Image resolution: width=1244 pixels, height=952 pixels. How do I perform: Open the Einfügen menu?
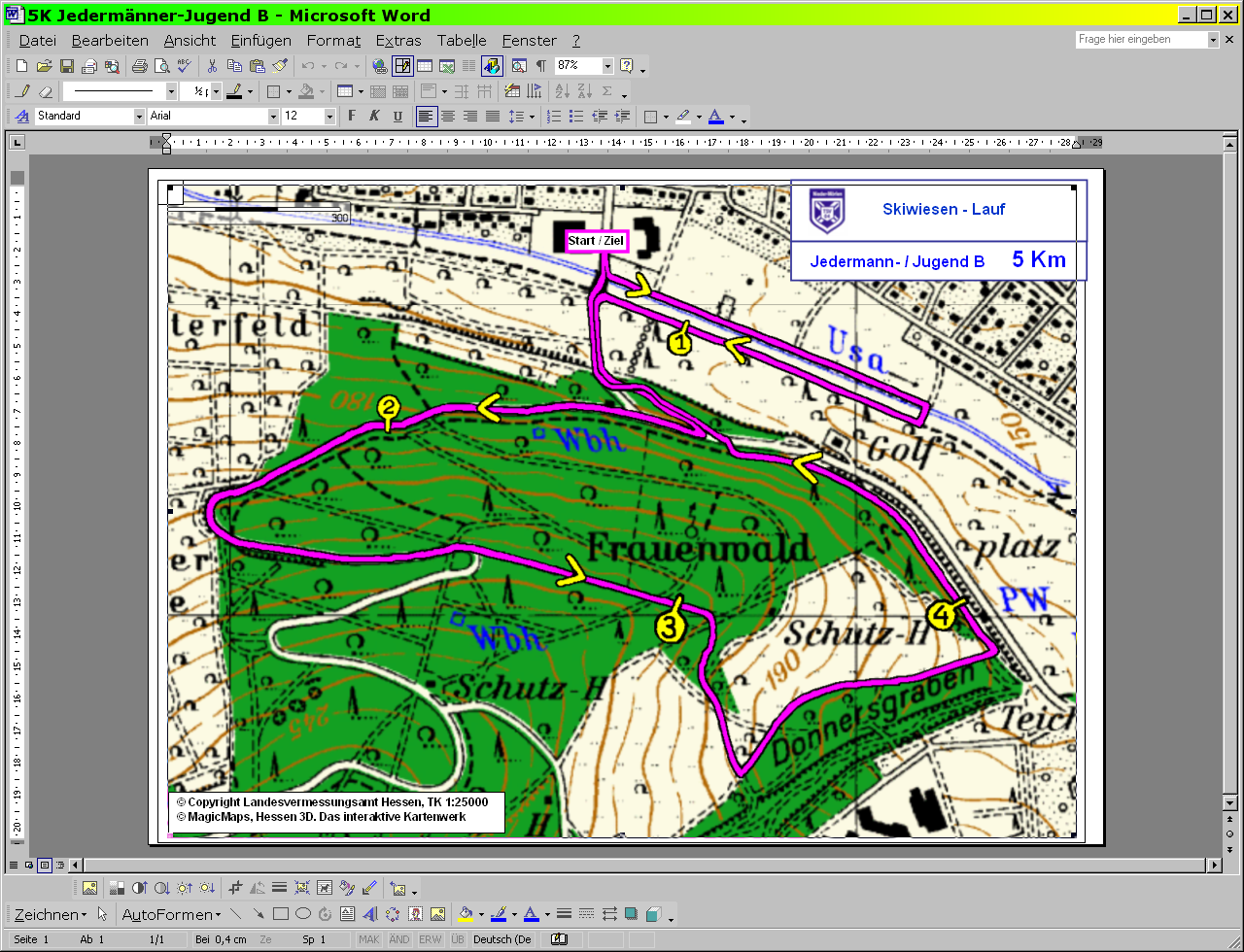[261, 41]
